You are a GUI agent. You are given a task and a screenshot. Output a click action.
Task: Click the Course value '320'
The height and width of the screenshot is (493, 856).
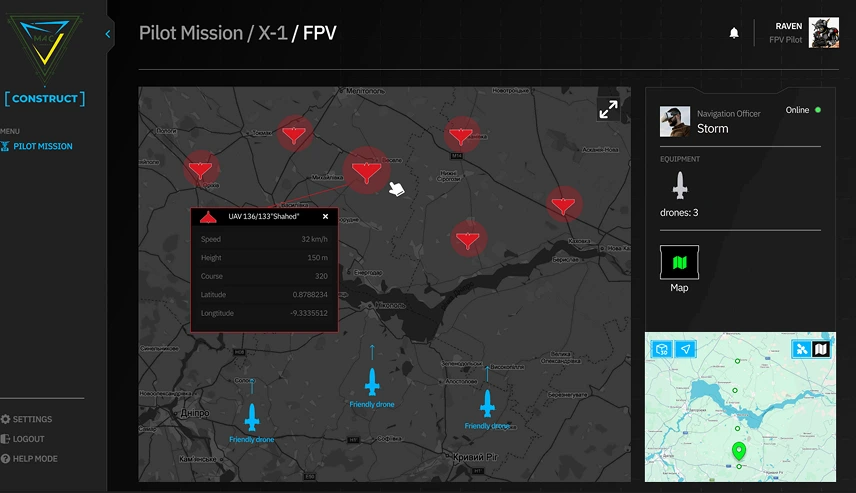[321, 276]
